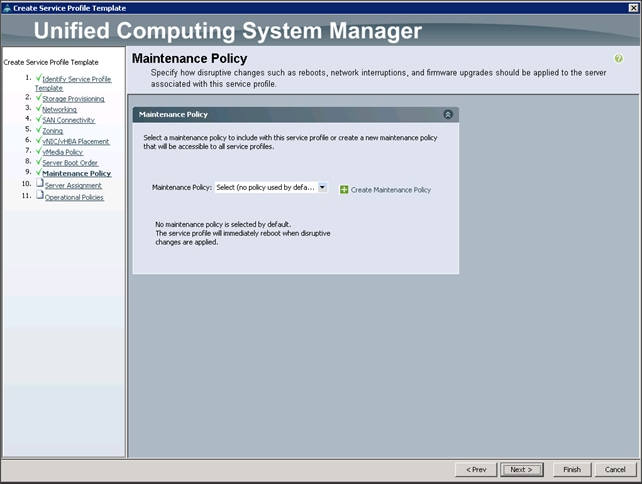Navigate to vNIC/vHBA Placement step

76,141
